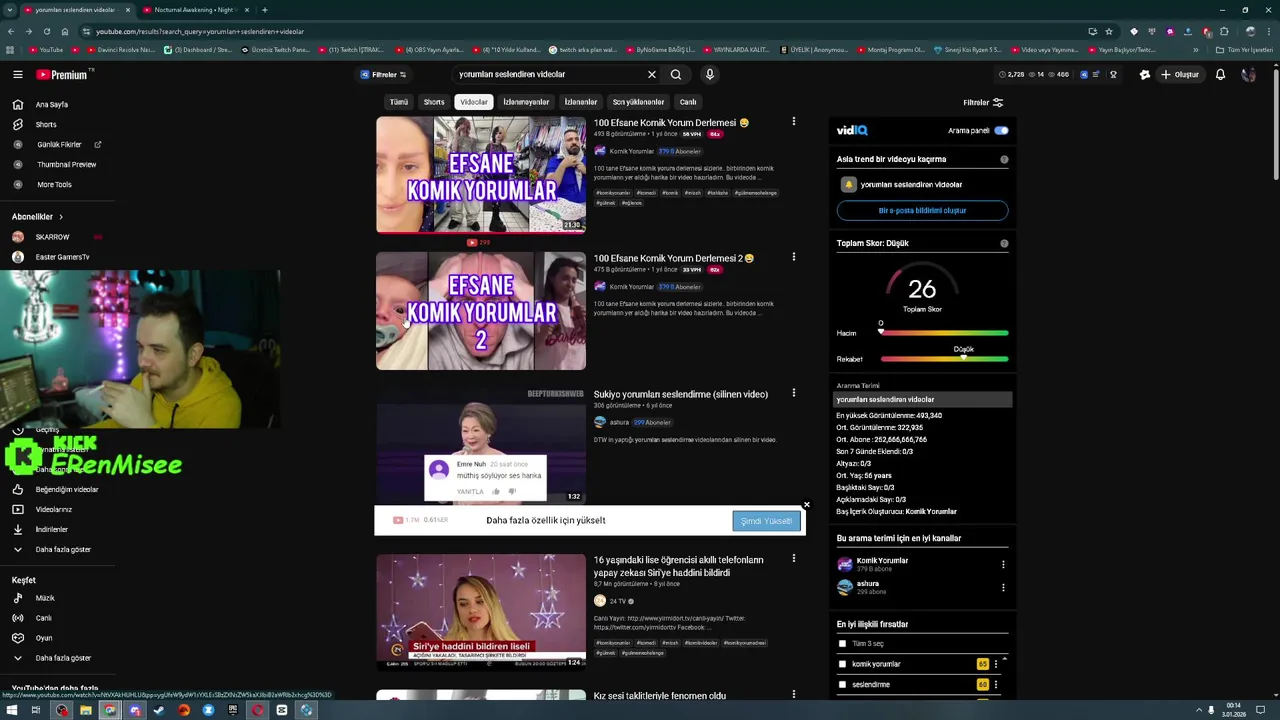Viewport: 1280px width, 720px height.
Task: Open Videolarınız in the sidebar
Action: pyautogui.click(x=54, y=509)
